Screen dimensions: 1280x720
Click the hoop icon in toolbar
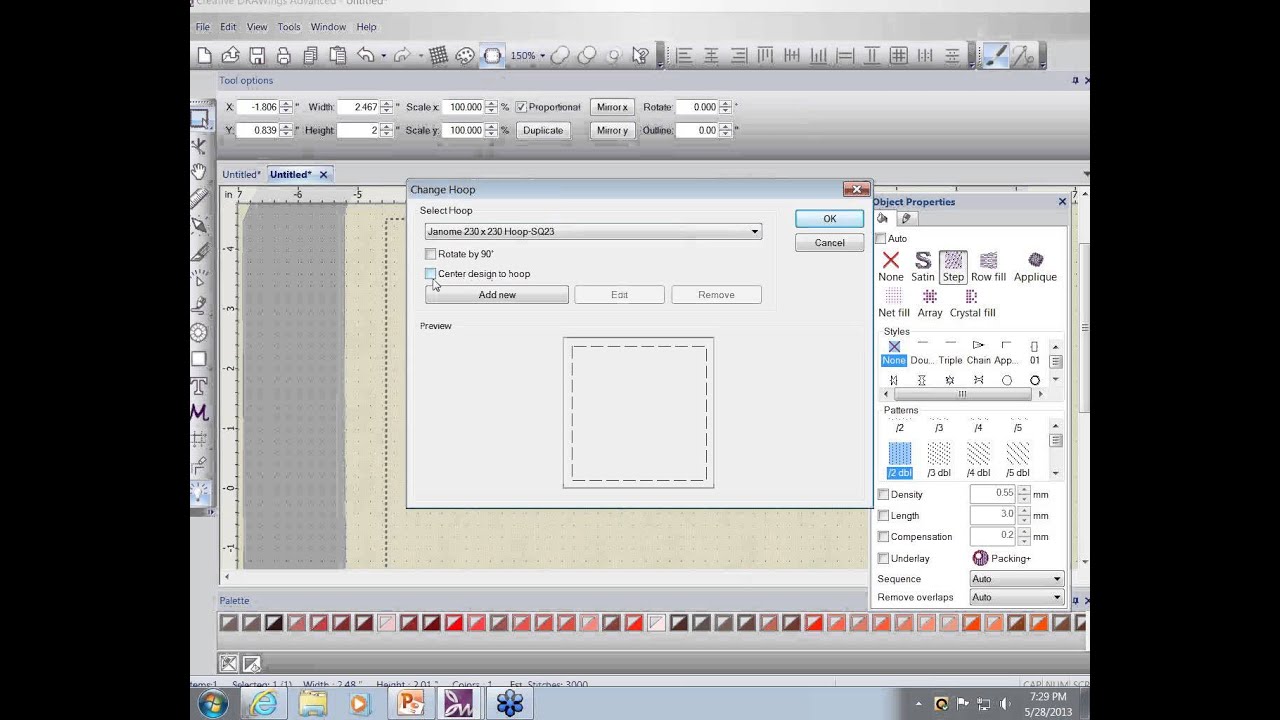(493, 56)
